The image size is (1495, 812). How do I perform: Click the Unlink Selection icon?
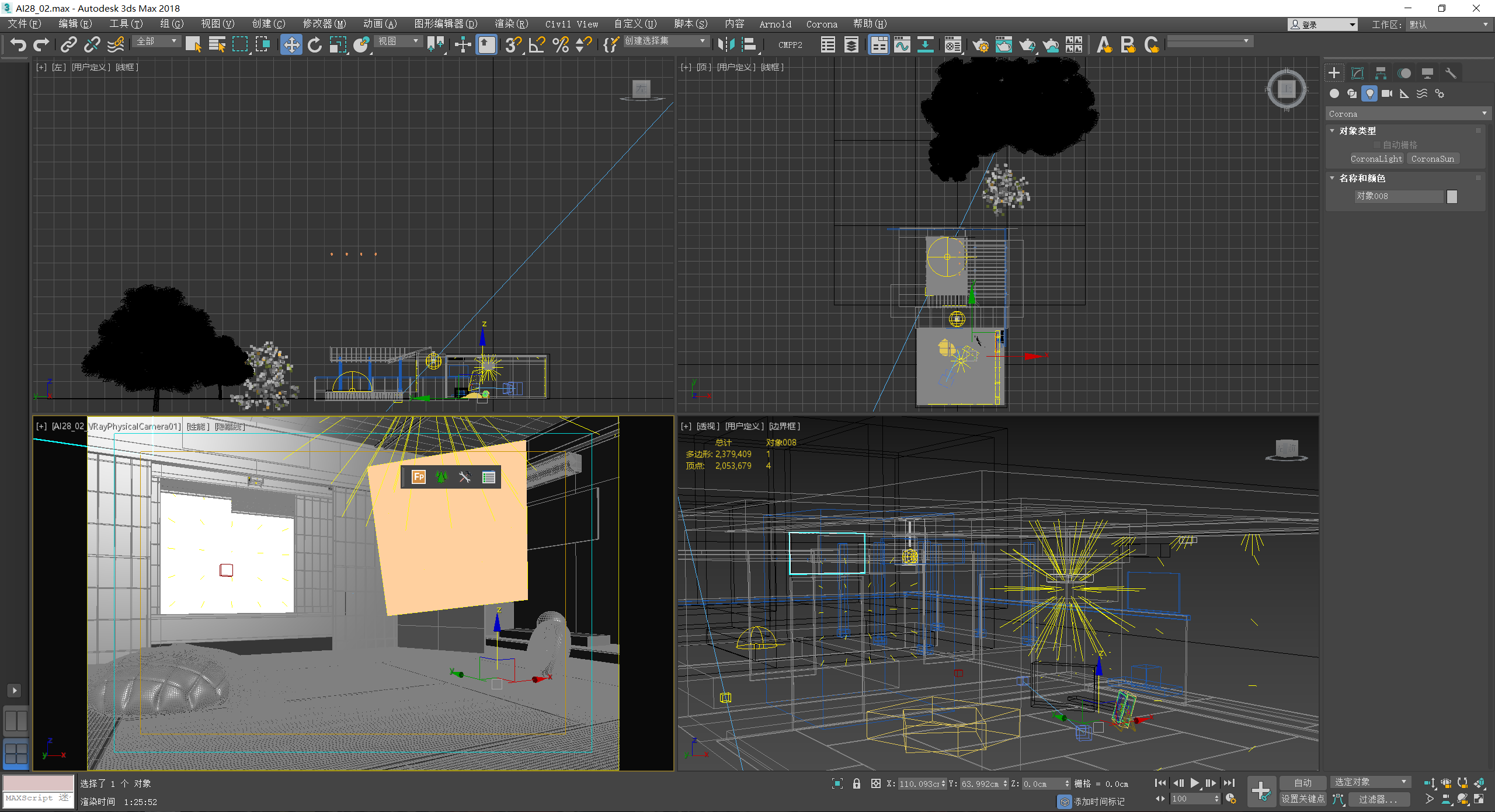[92, 44]
